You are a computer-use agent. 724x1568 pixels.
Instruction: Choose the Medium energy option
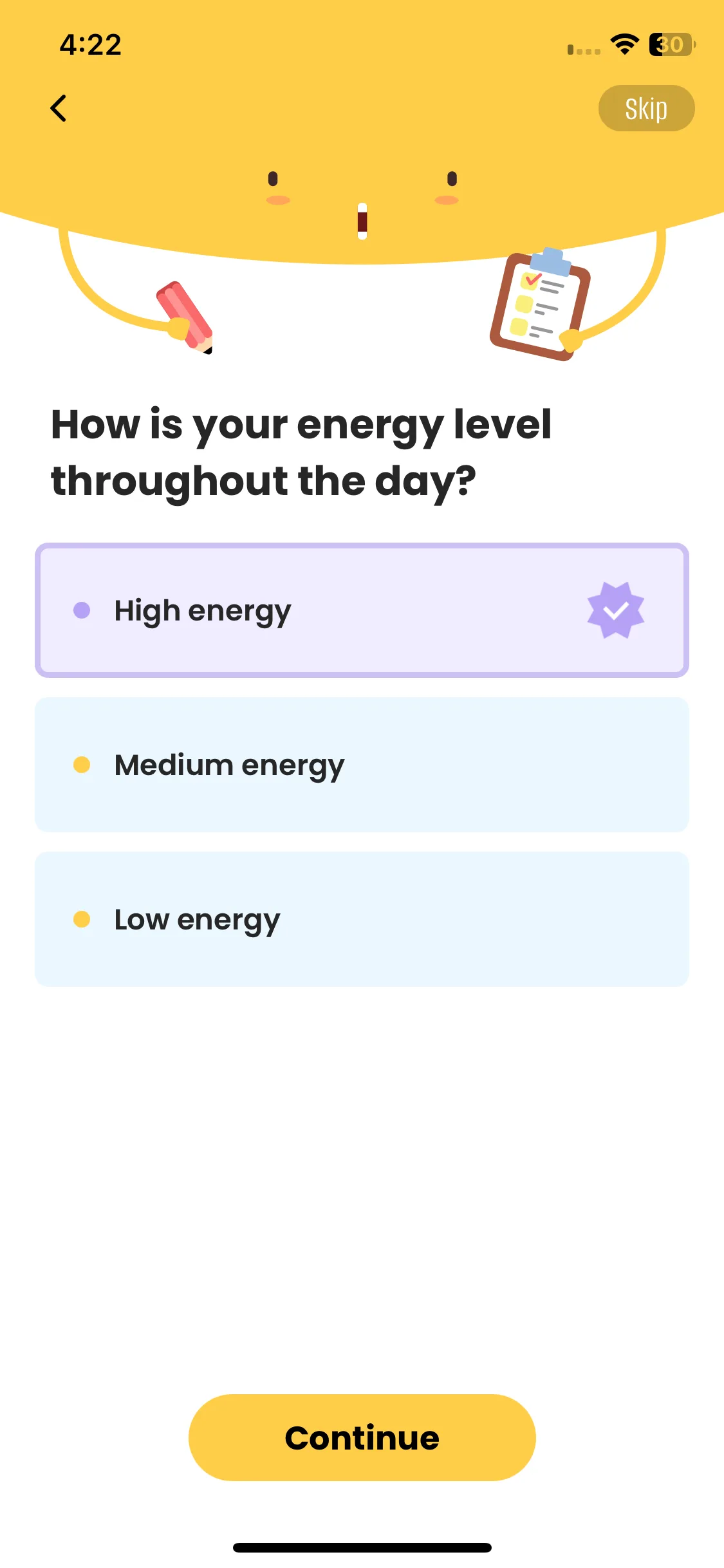tap(362, 765)
